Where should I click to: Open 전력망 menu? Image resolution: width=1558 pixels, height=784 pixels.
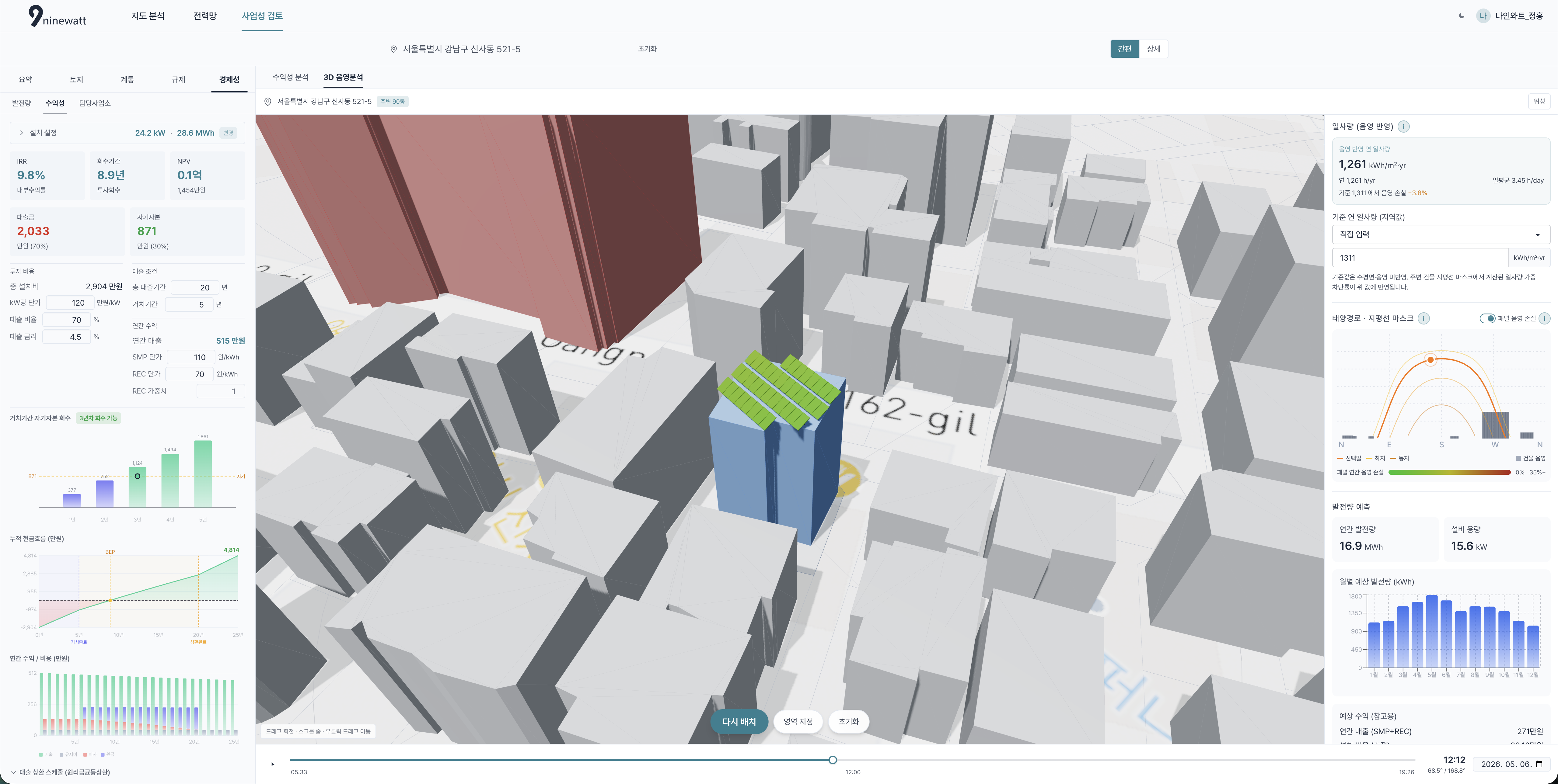click(x=204, y=16)
